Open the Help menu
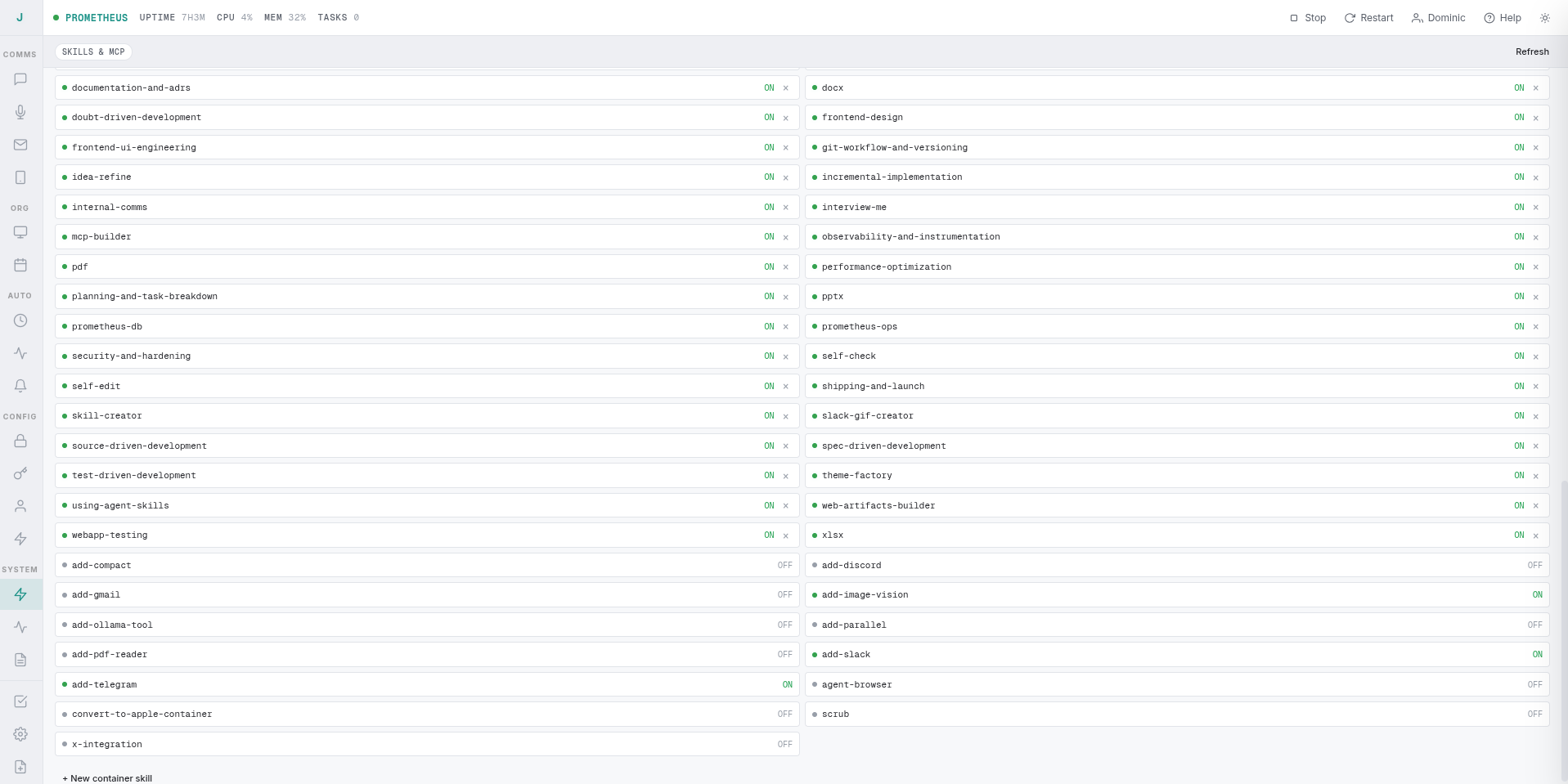1568x784 pixels. (1503, 18)
